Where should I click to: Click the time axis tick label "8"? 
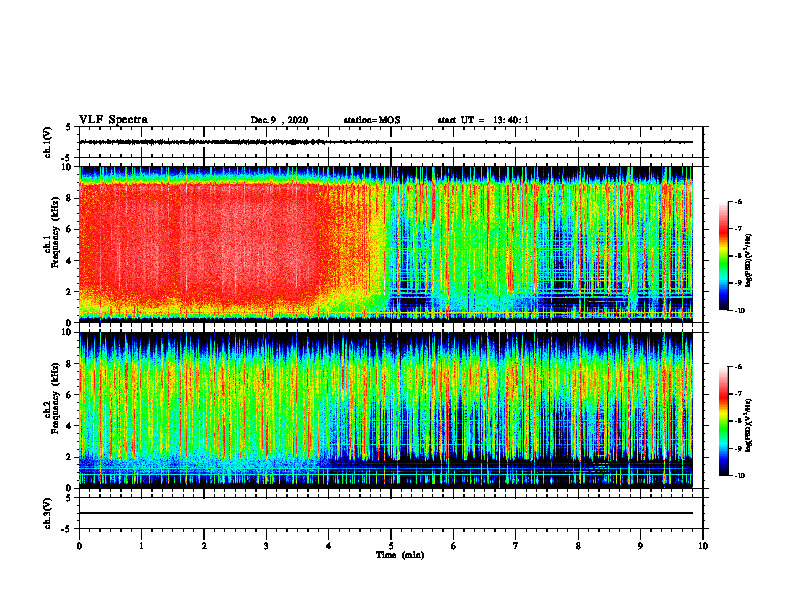click(x=578, y=546)
